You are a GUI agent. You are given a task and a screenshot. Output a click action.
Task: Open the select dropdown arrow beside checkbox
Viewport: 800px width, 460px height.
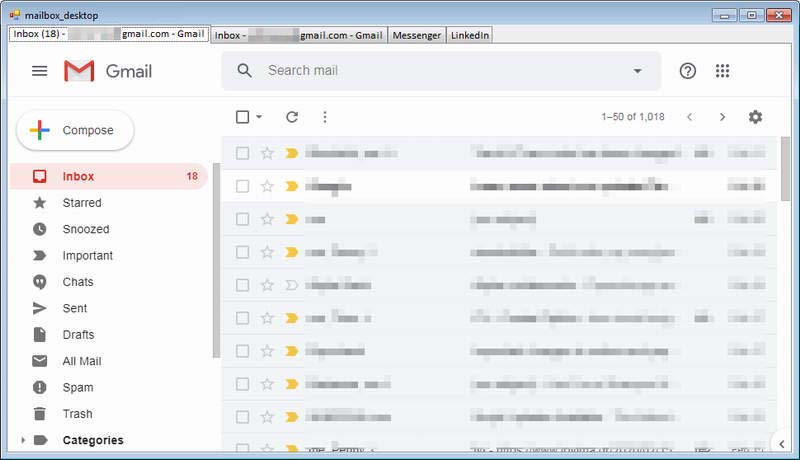259,117
